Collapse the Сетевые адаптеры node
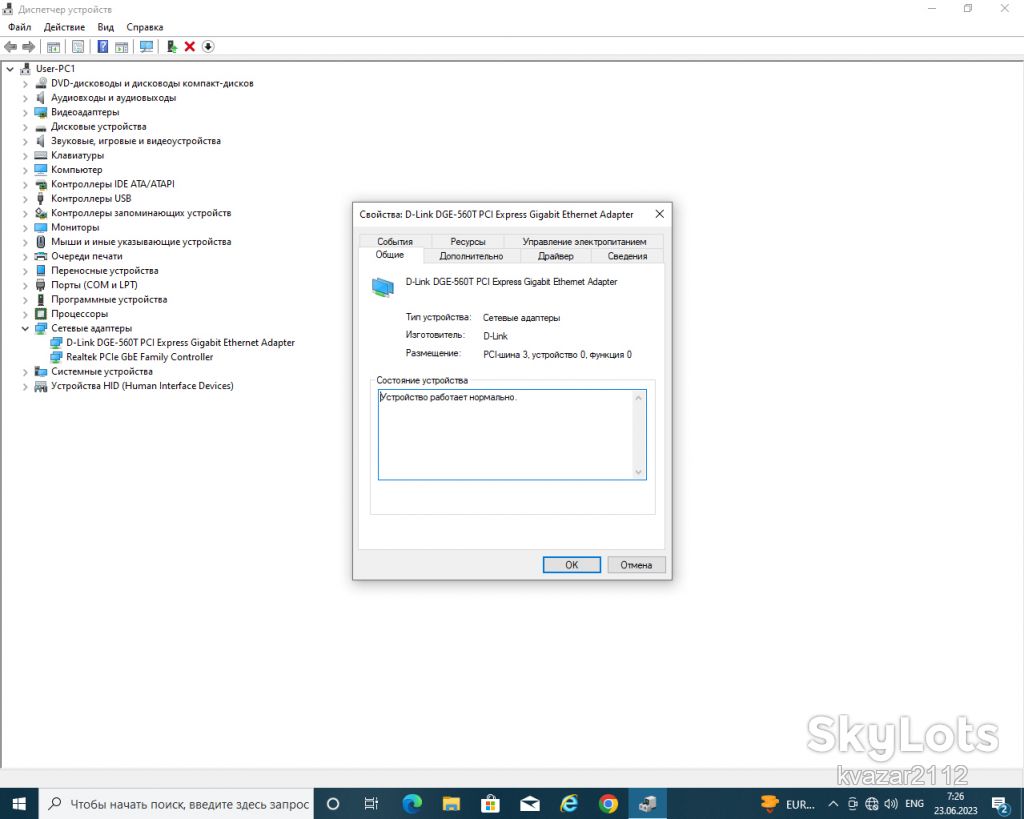Viewport: 1024px width, 819px height. point(25,329)
